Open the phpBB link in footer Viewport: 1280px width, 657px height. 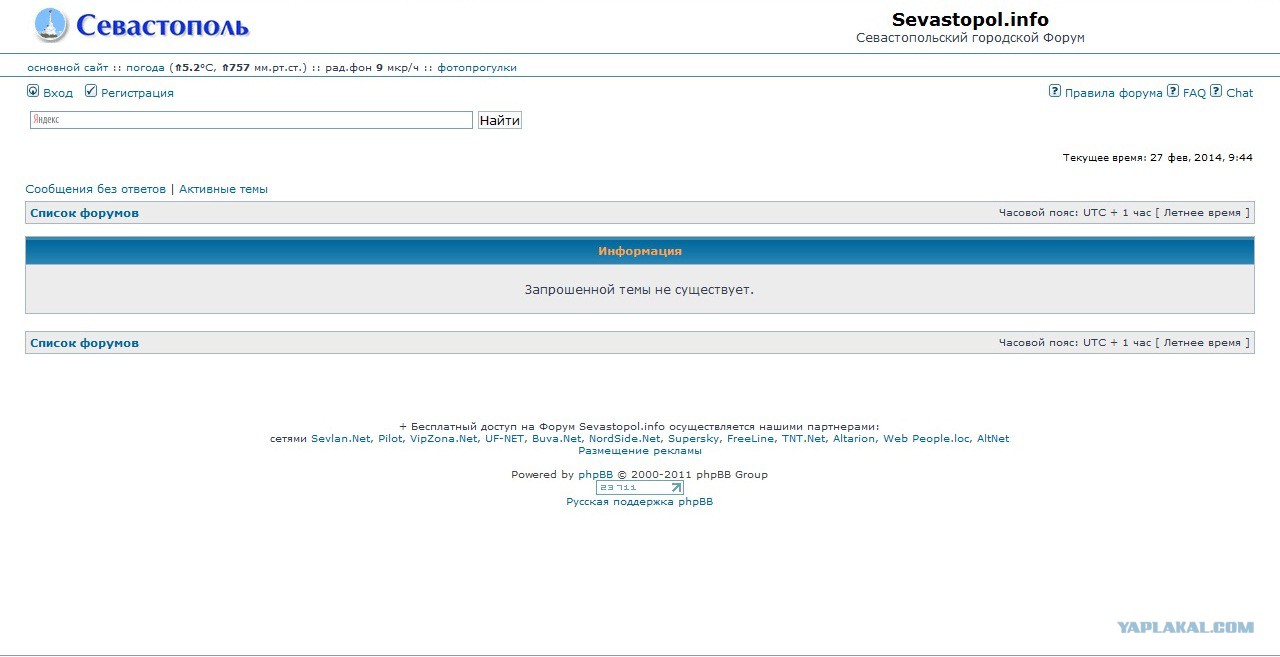595,475
